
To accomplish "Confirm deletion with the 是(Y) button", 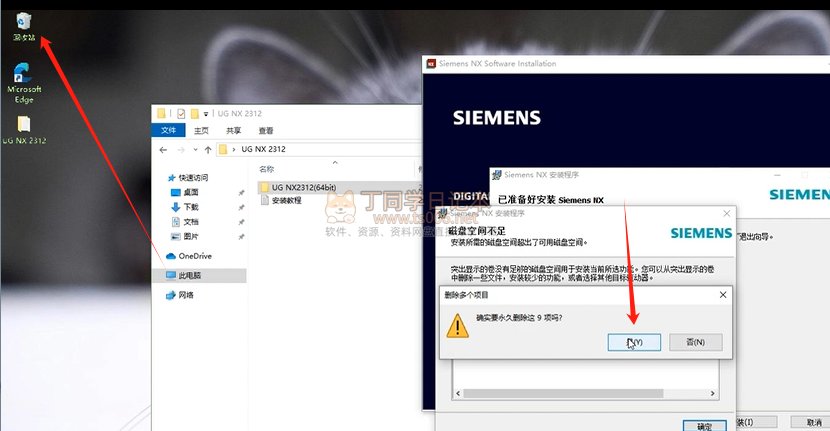I will pos(634,342).
